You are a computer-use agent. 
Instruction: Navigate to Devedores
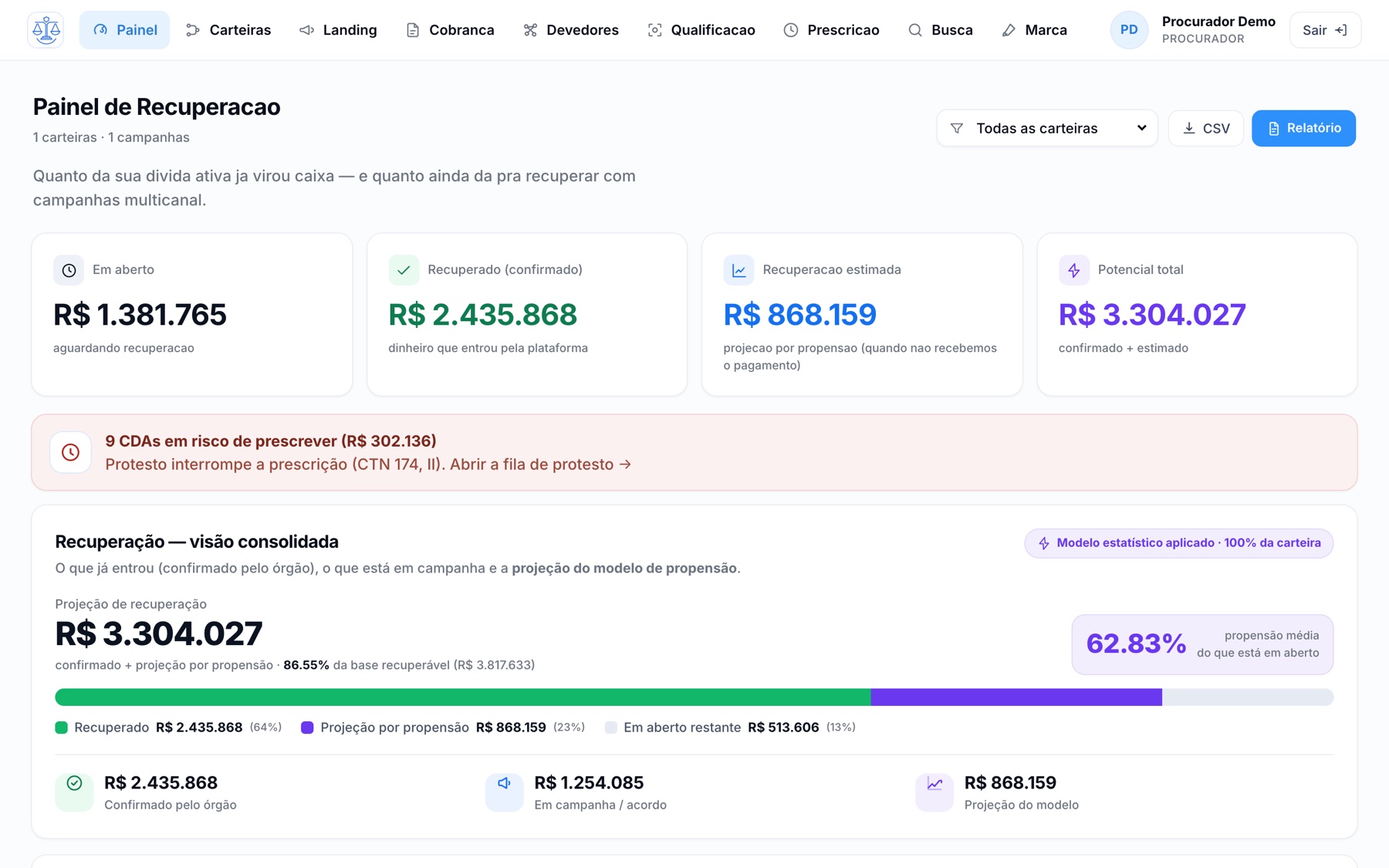[571, 30]
